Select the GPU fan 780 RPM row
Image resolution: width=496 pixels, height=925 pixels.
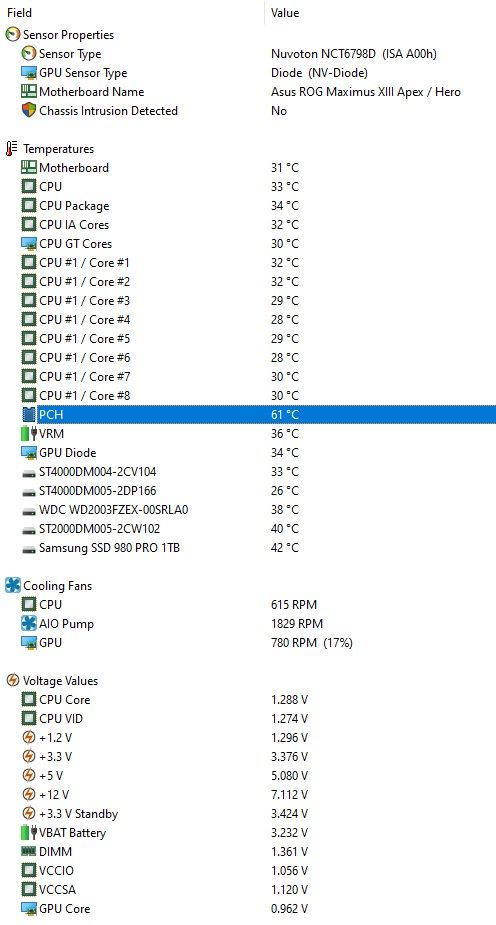pos(248,642)
